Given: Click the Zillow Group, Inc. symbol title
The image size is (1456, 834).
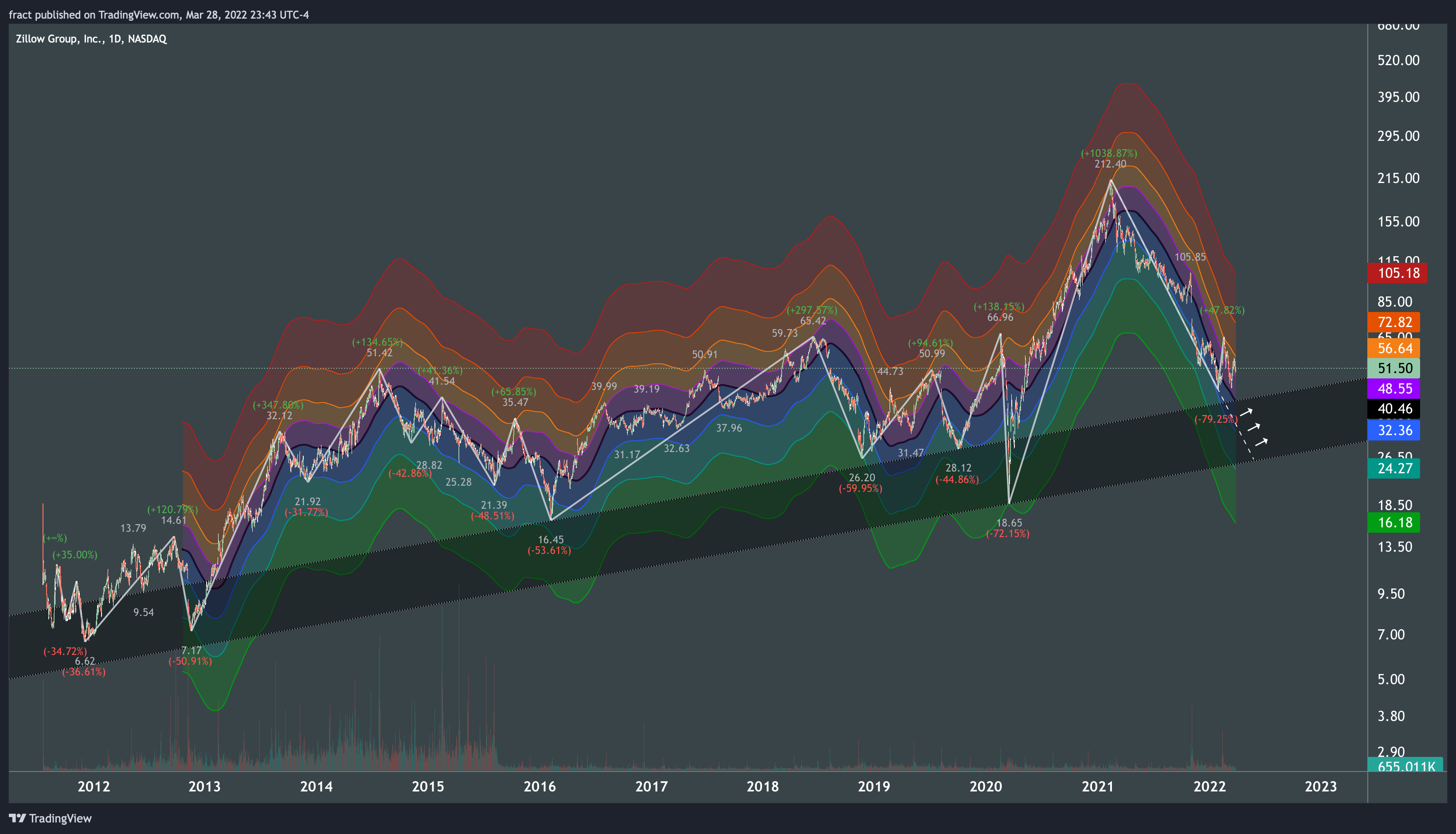Looking at the screenshot, I should pyautogui.click(x=91, y=39).
